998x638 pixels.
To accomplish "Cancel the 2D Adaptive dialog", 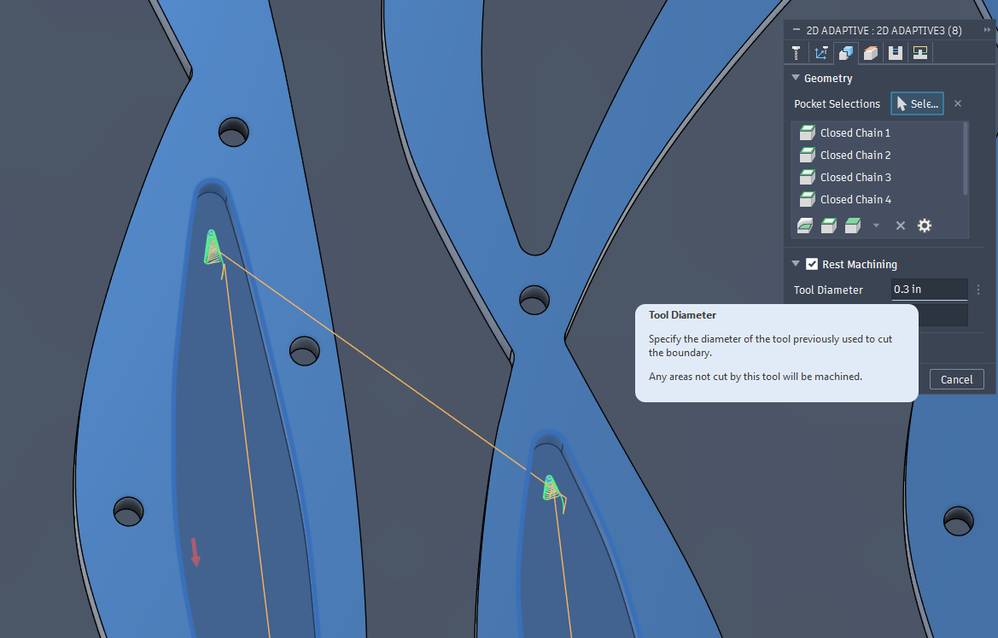I will [x=957, y=379].
